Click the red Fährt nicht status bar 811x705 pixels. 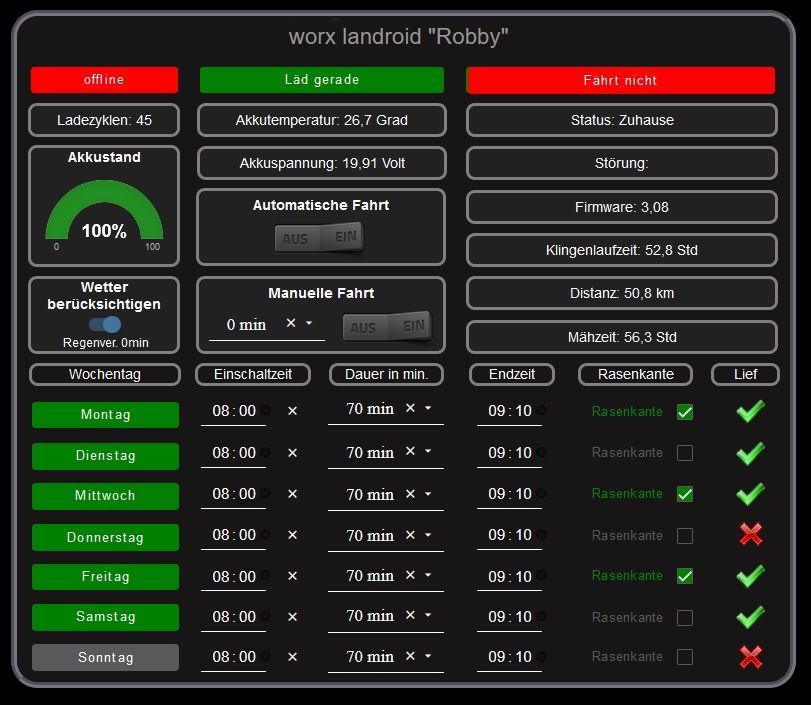(621, 80)
